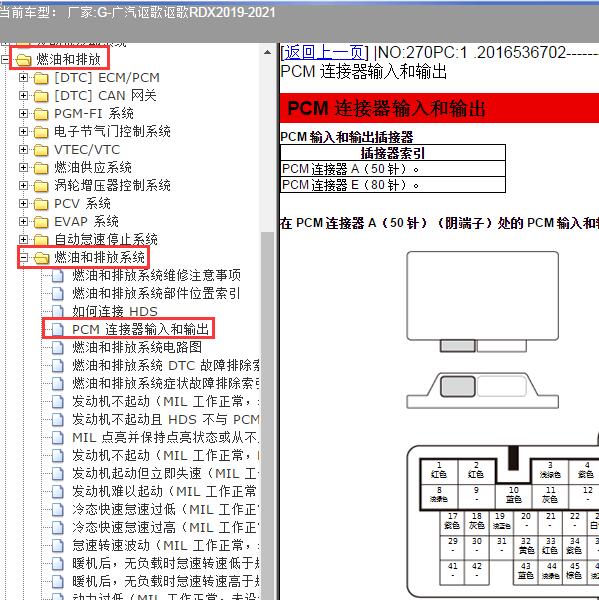This screenshot has width=599, height=600.
Task: Select PCM 连接器输入和输出 tree item
Action: (x=140, y=329)
